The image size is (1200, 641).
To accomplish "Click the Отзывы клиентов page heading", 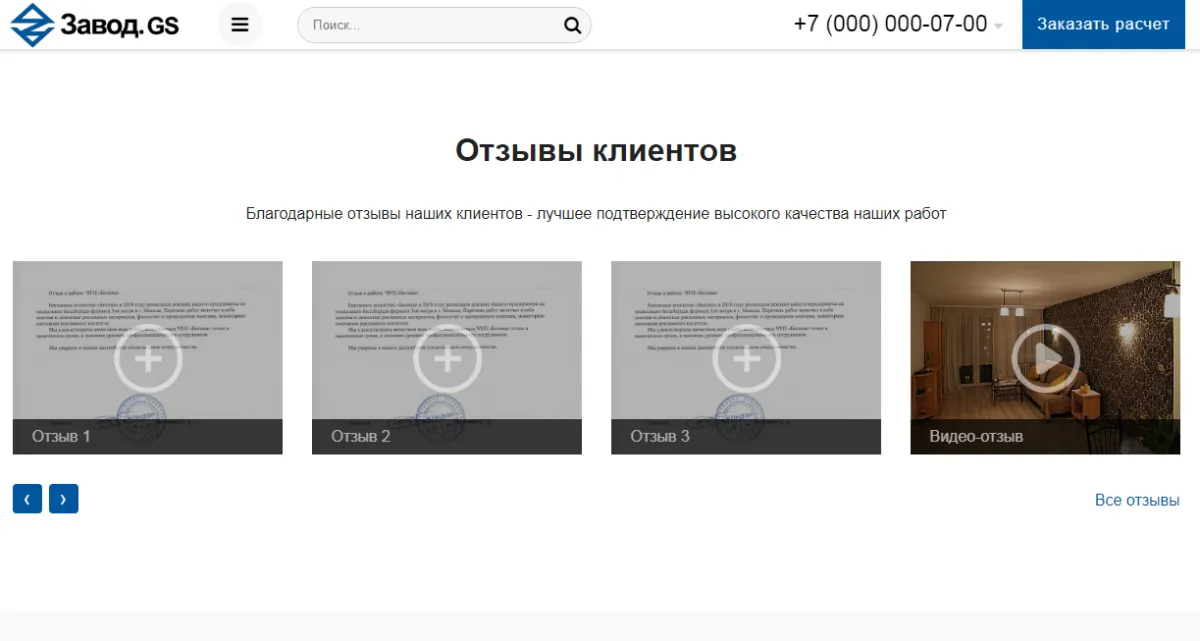I will (597, 150).
